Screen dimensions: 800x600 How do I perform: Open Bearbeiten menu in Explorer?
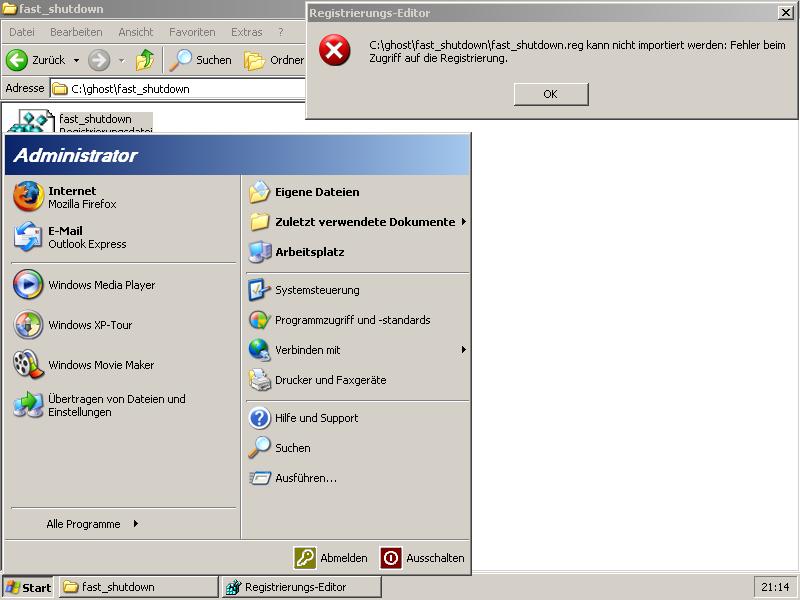[76, 32]
